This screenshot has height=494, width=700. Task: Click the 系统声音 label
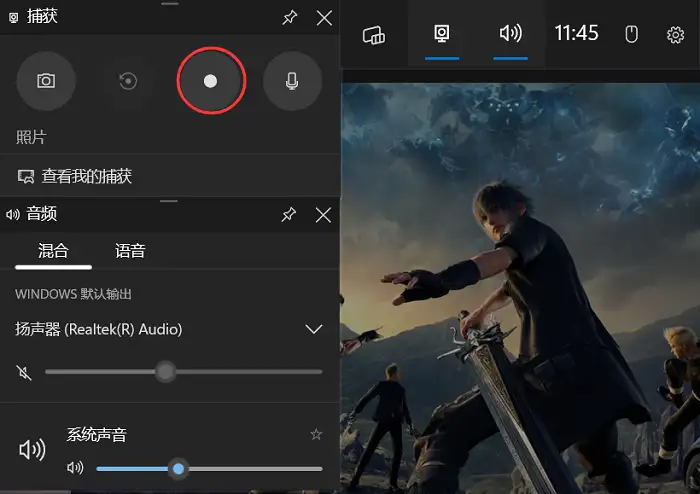(96, 434)
